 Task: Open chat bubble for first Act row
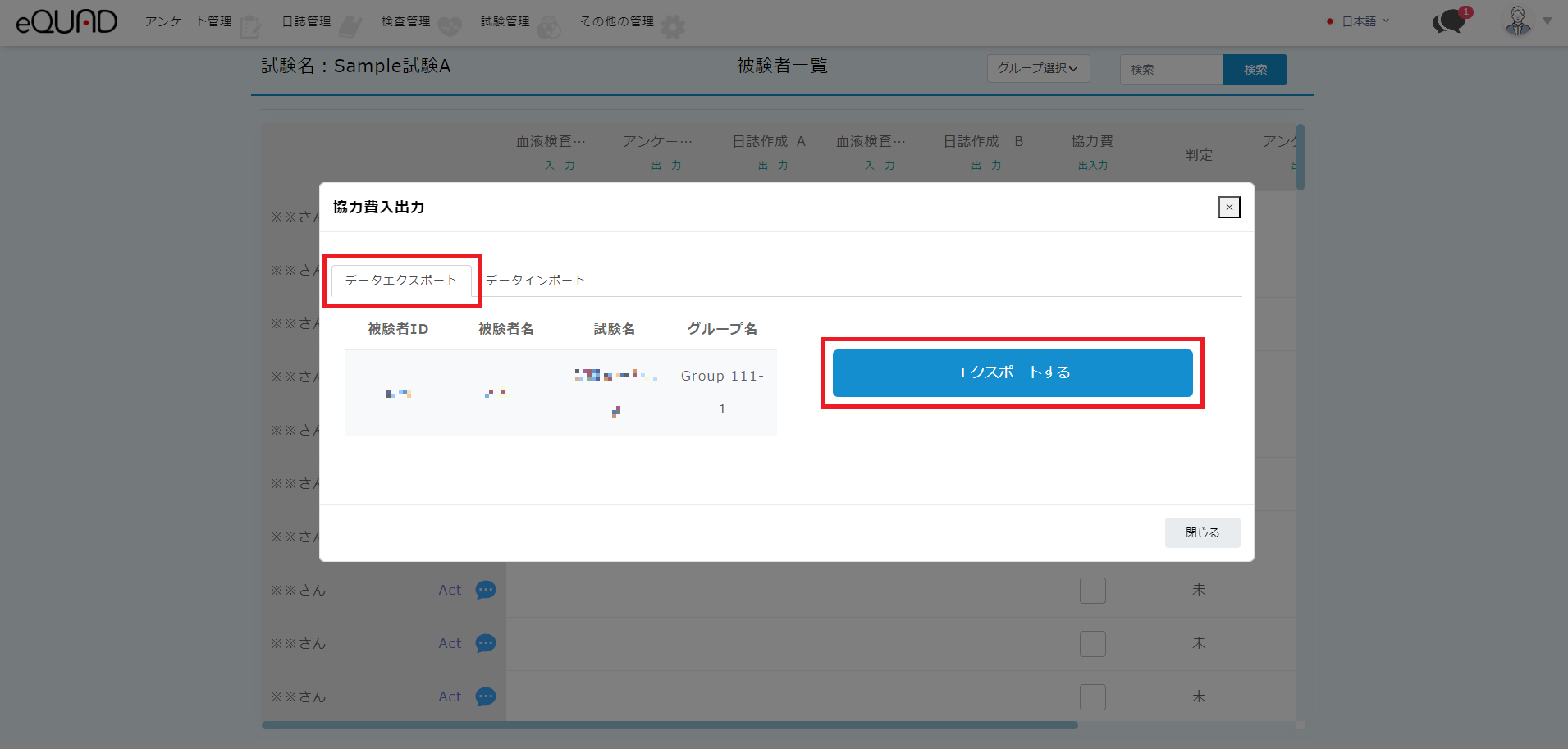(486, 590)
